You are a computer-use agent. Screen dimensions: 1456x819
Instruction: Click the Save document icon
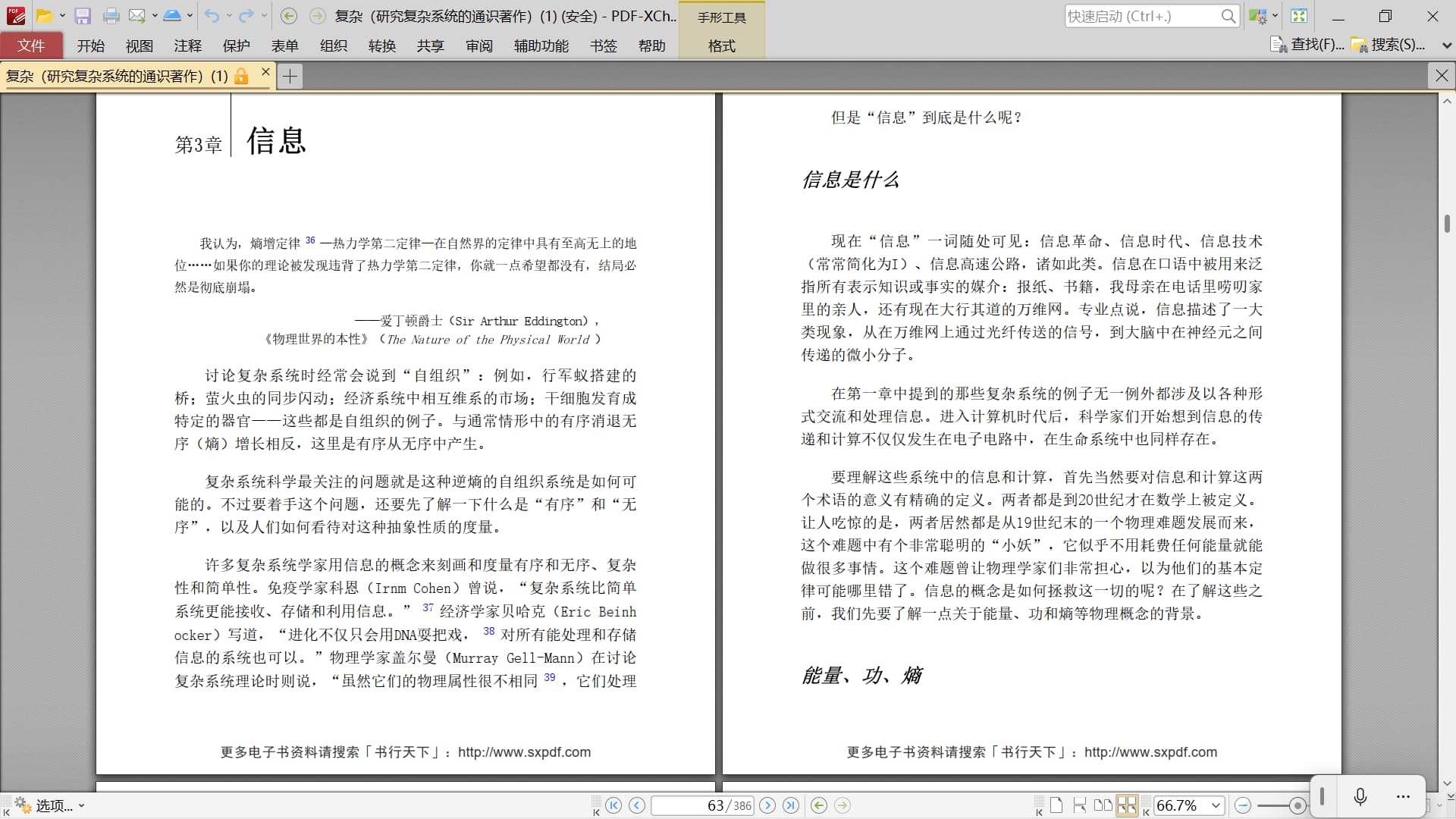coord(83,16)
